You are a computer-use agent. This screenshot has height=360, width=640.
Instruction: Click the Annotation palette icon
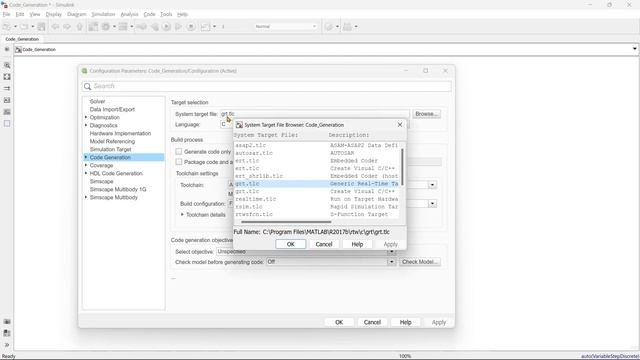tap(7, 100)
